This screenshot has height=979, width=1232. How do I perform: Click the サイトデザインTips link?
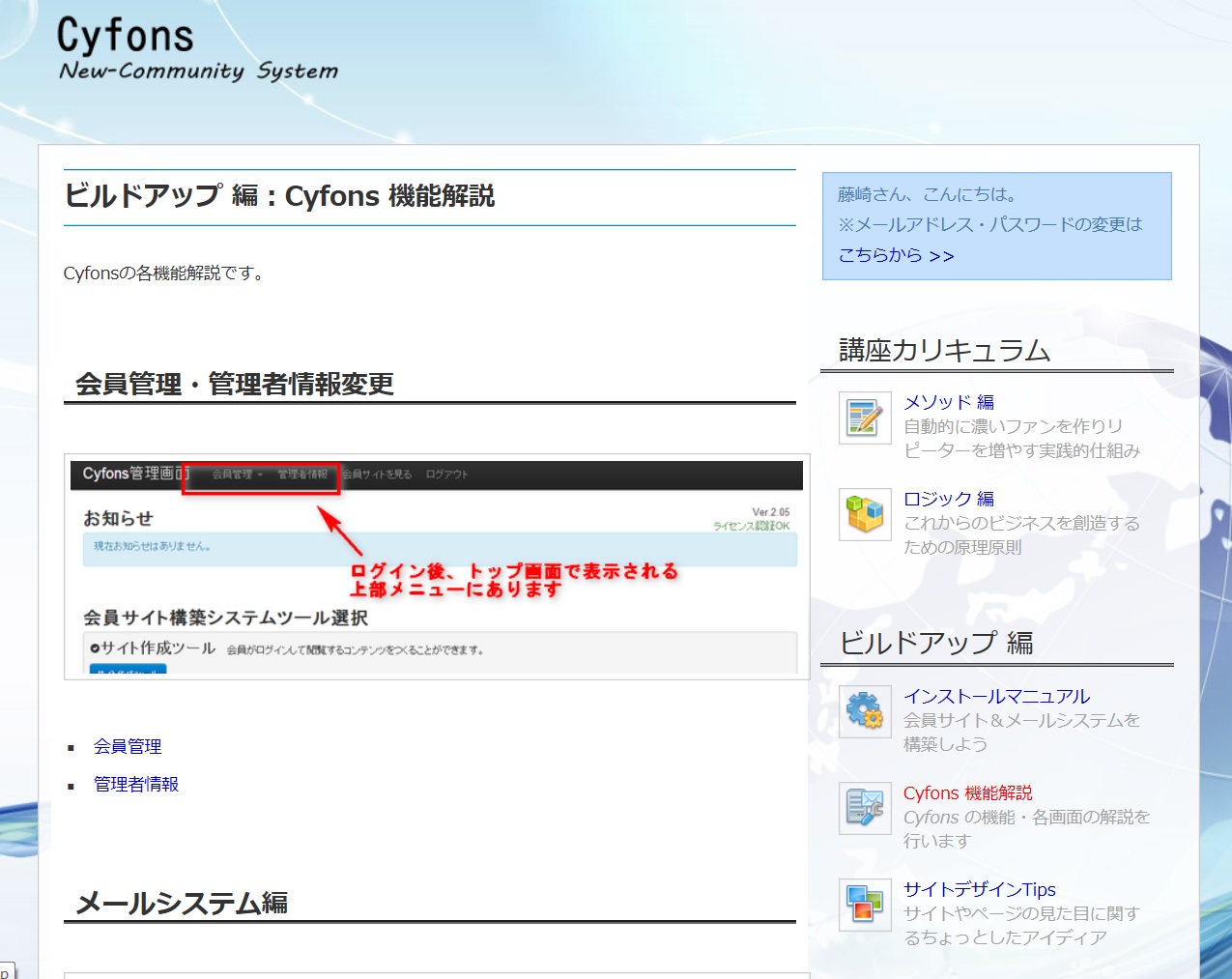click(x=979, y=889)
